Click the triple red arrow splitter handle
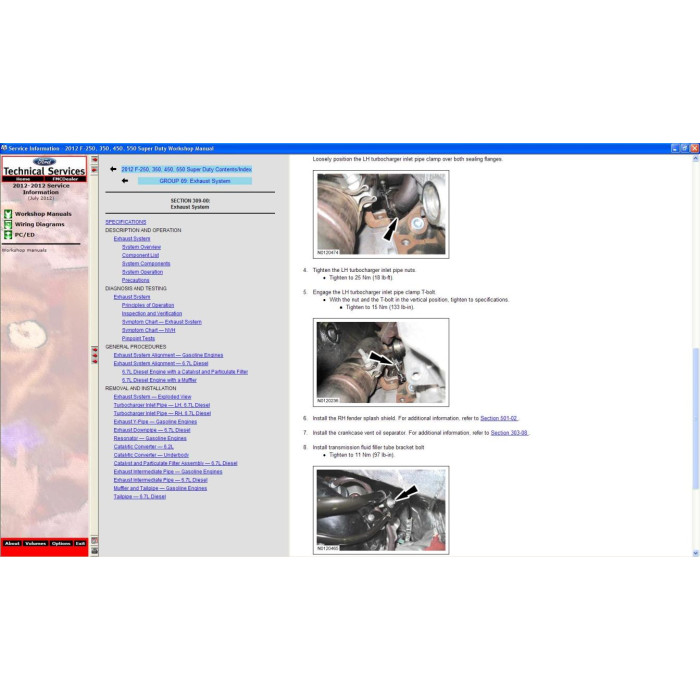This screenshot has width=700, height=700. 95,355
